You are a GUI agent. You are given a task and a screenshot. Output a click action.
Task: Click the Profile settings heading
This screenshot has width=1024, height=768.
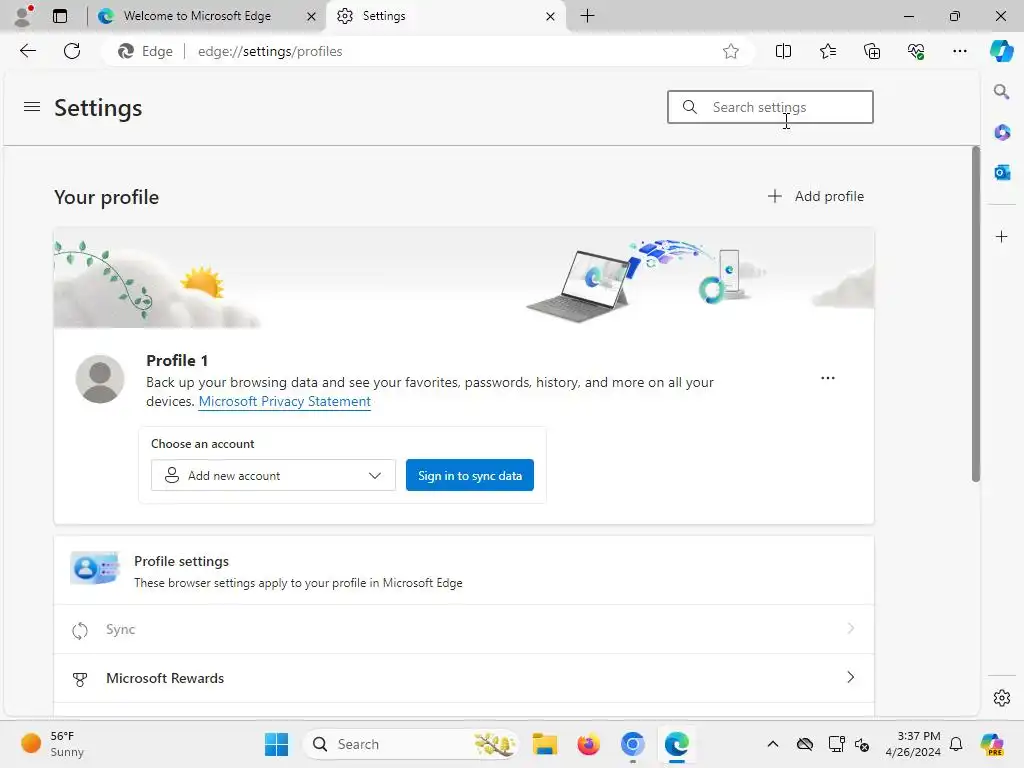[x=182, y=562]
